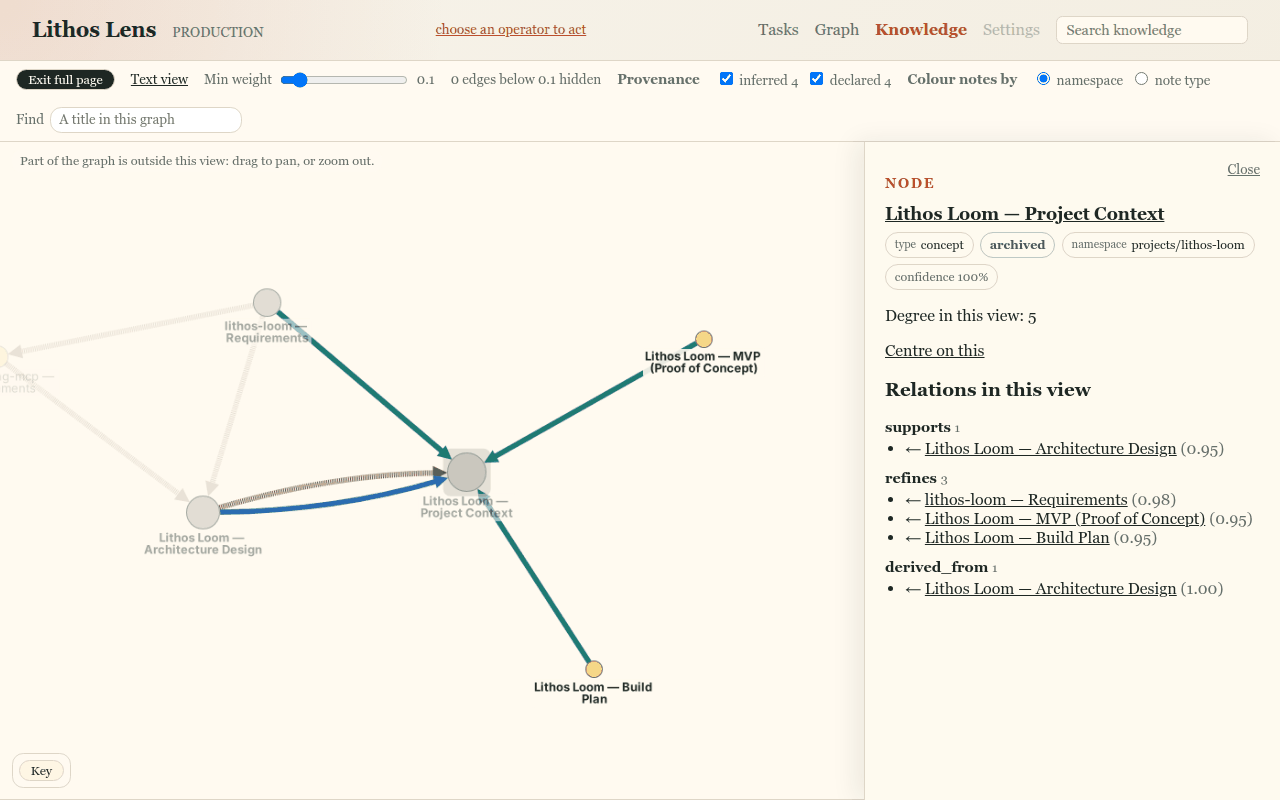Open Architecture Design link under derived_from
This screenshot has height=800, width=1280.
(1050, 589)
